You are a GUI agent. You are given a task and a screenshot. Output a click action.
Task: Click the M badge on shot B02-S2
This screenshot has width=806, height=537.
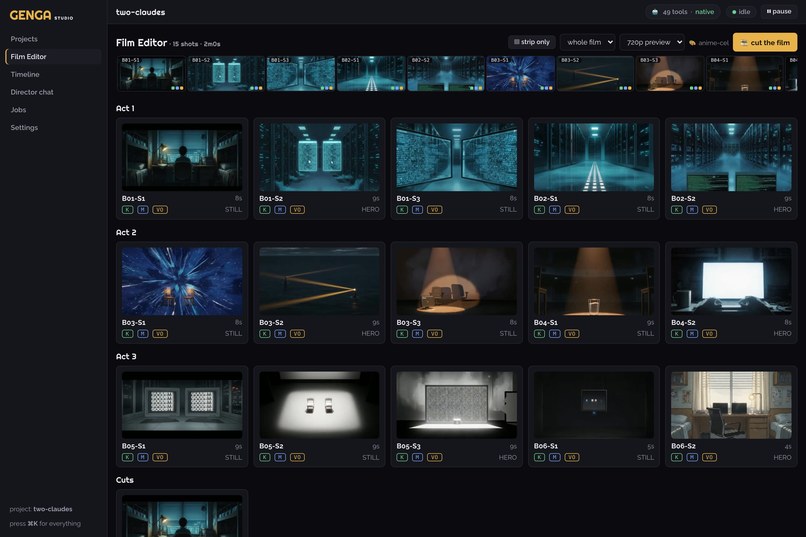click(x=692, y=210)
